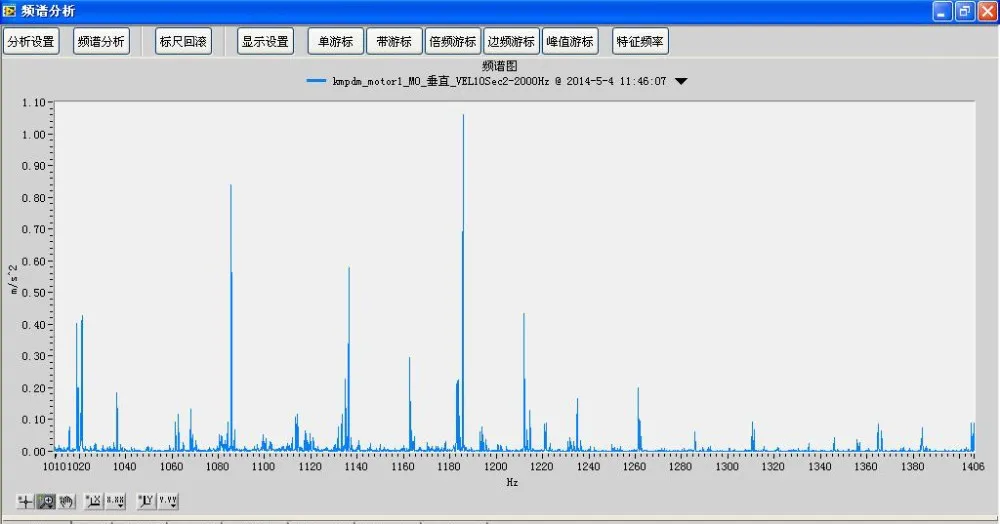Open X-axis number format options
1000x524 pixels.
tap(116, 501)
